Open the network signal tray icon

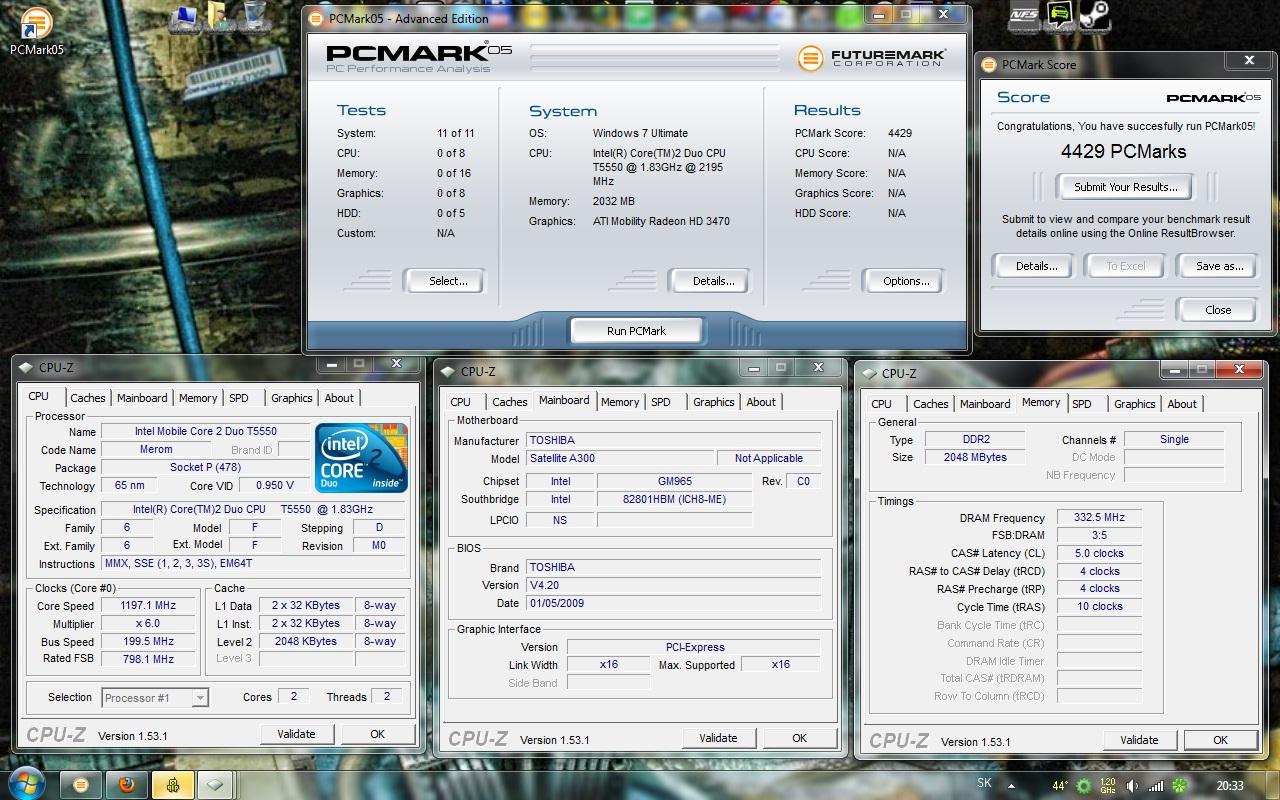[1156, 786]
